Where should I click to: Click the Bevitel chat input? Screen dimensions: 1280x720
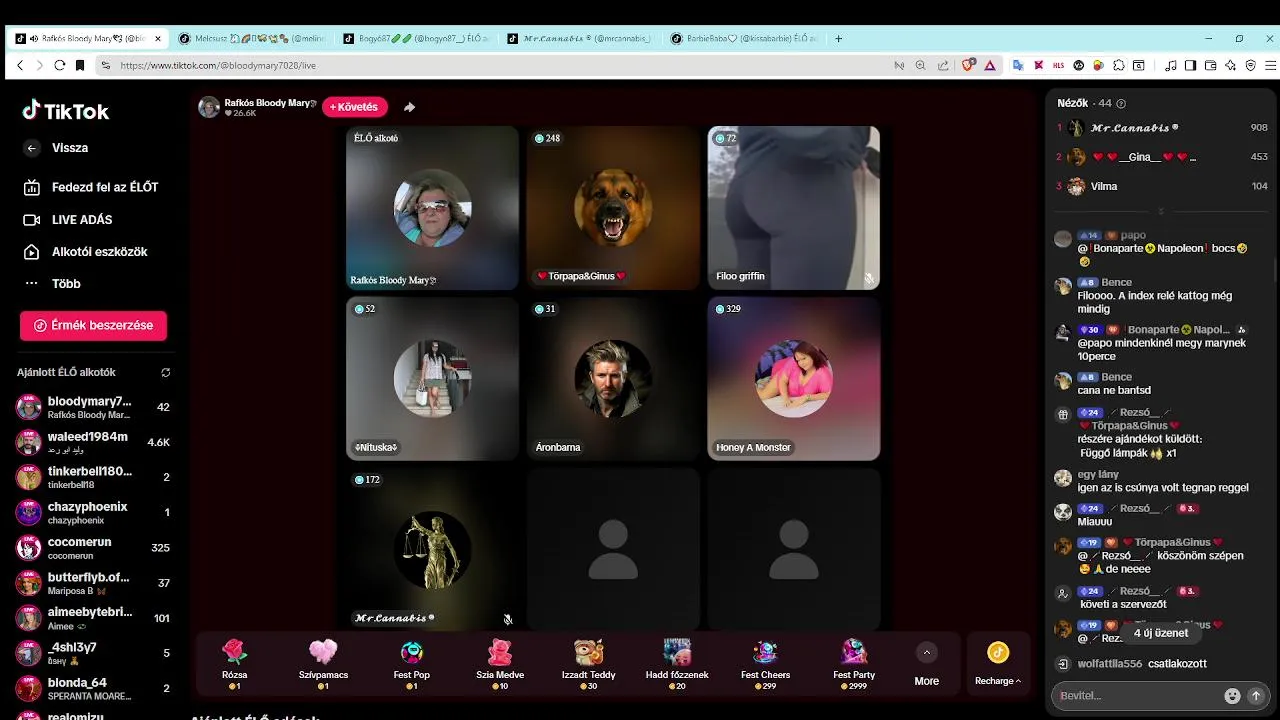coord(1140,695)
